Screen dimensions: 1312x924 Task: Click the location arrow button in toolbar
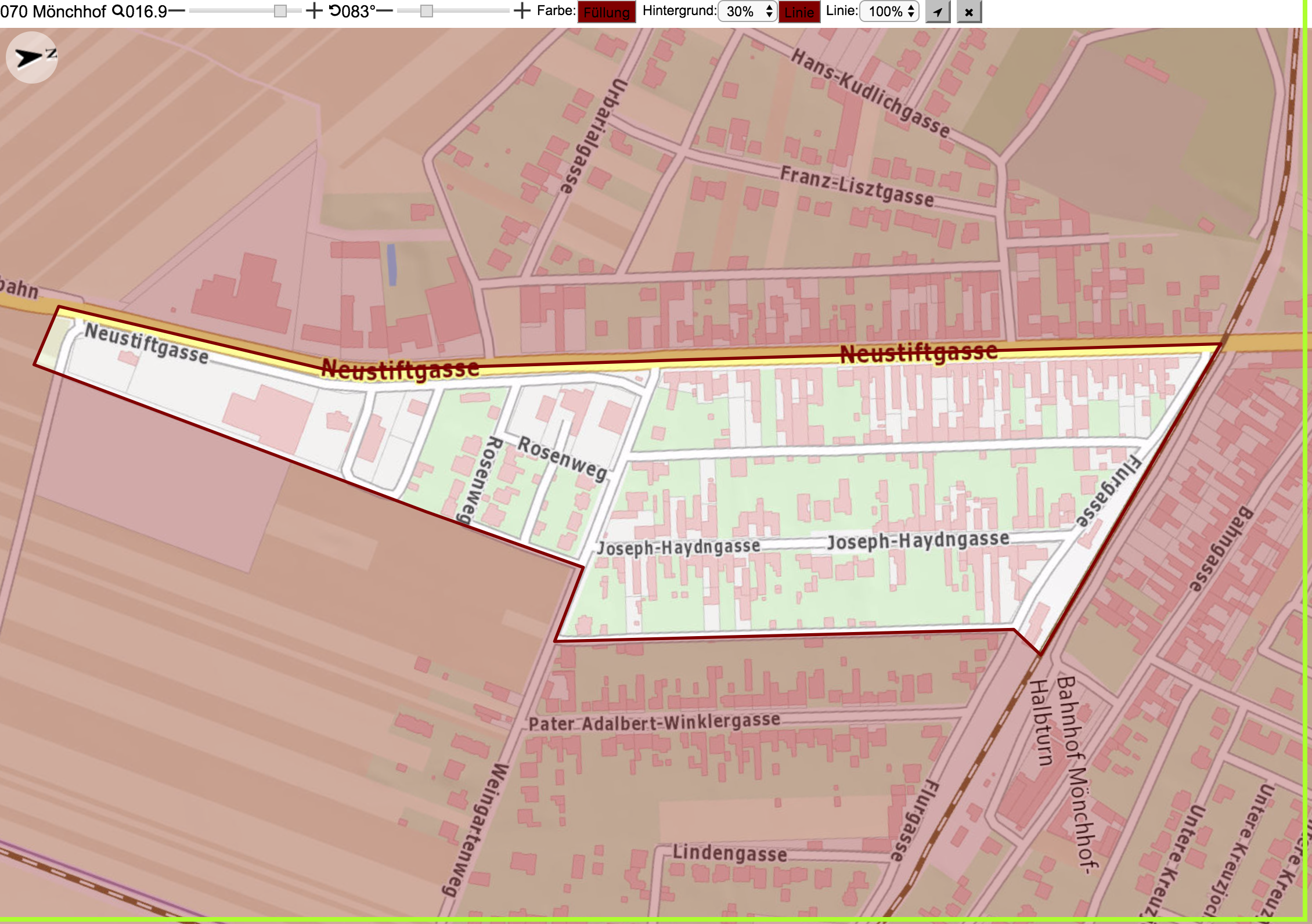tap(938, 12)
